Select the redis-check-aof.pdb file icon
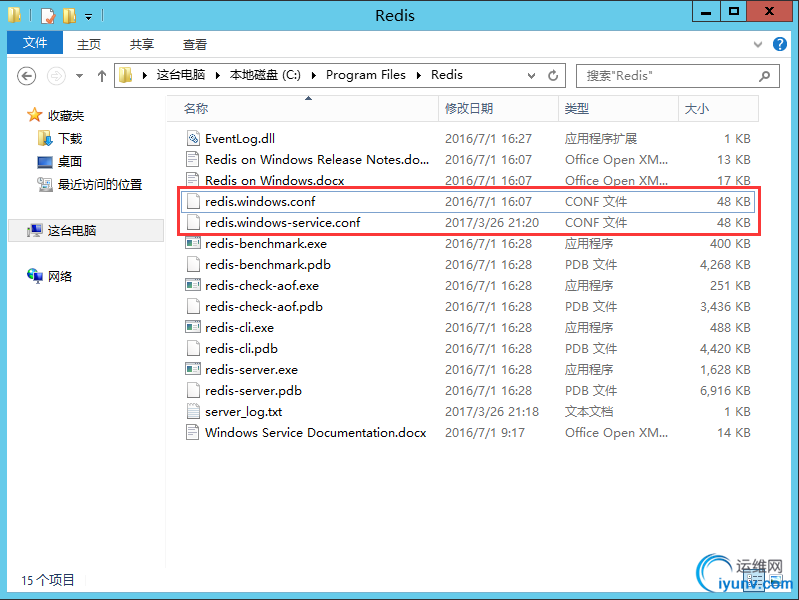This screenshot has width=799, height=600. pos(193,306)
